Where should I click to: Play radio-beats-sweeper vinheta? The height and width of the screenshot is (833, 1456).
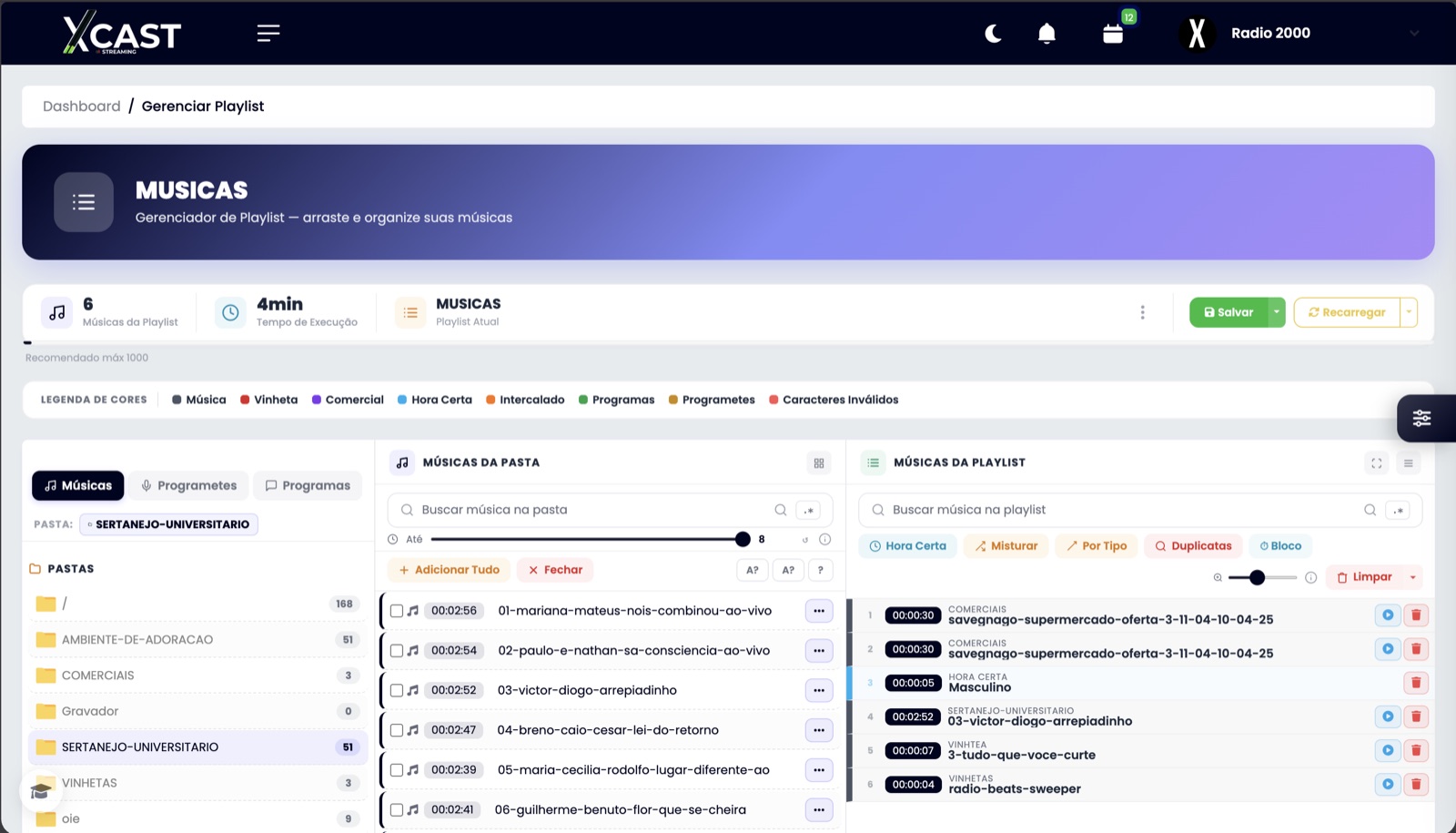(x=1388, y=784)
